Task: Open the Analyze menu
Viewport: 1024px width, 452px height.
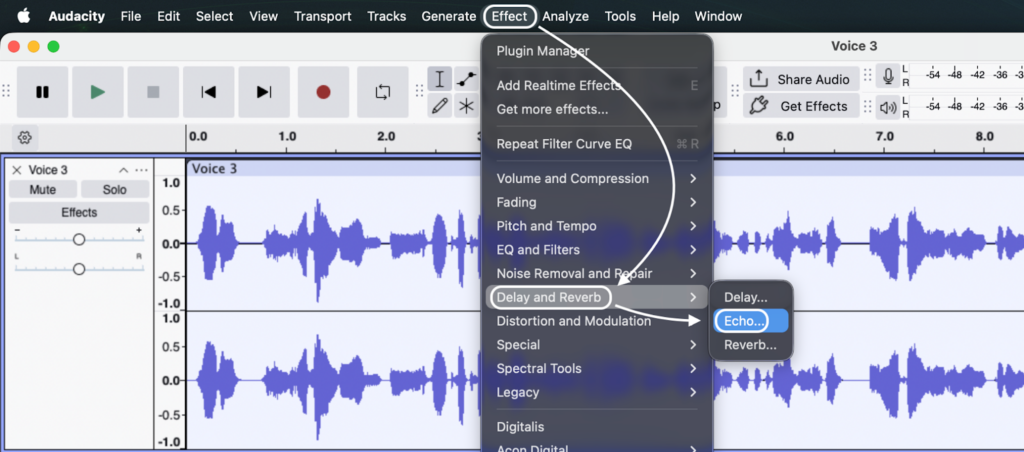Action: (565, 16)
